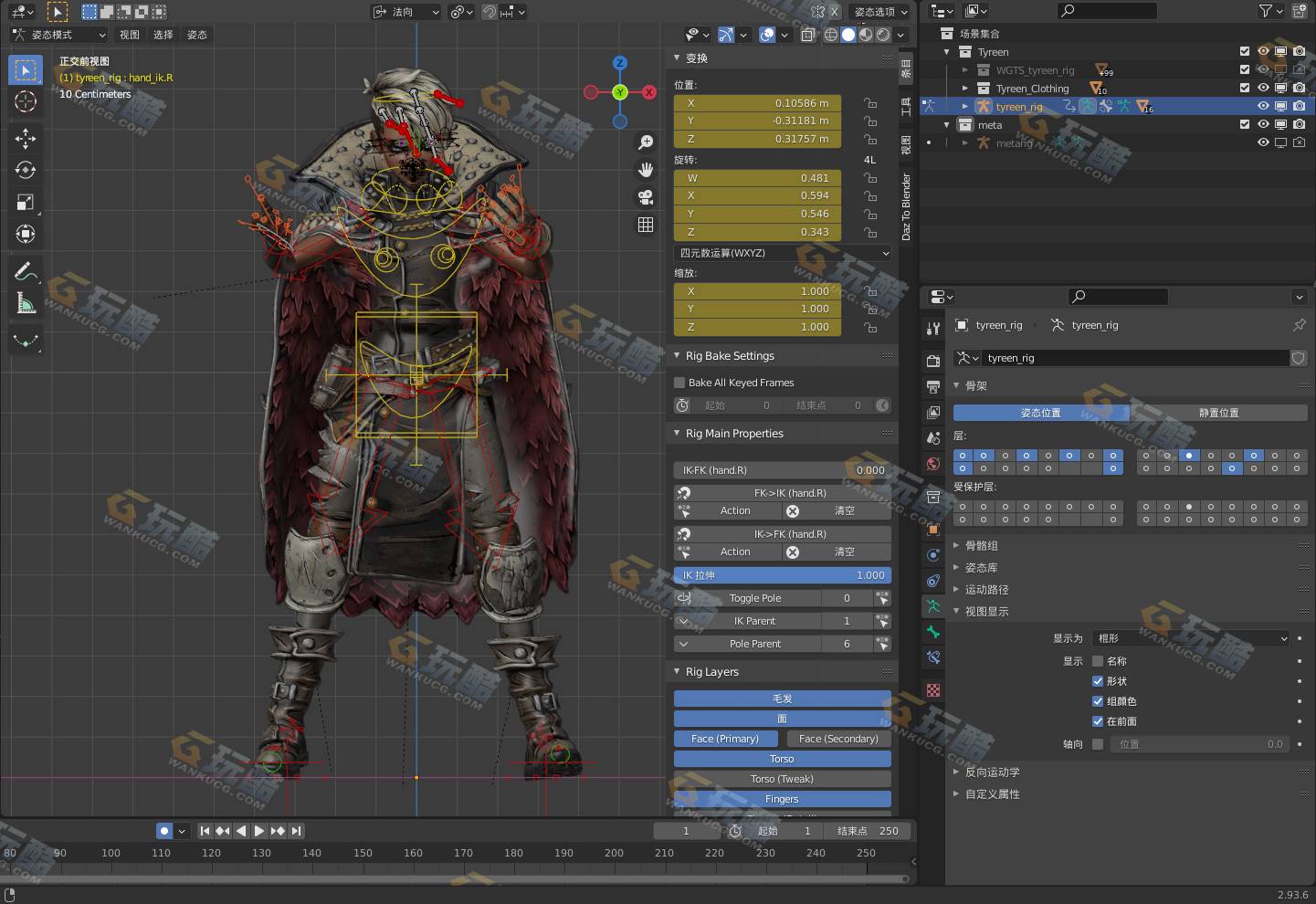
Task: Open the Scene properties tab
Action: pyautogui.click(x=932, y=437)
